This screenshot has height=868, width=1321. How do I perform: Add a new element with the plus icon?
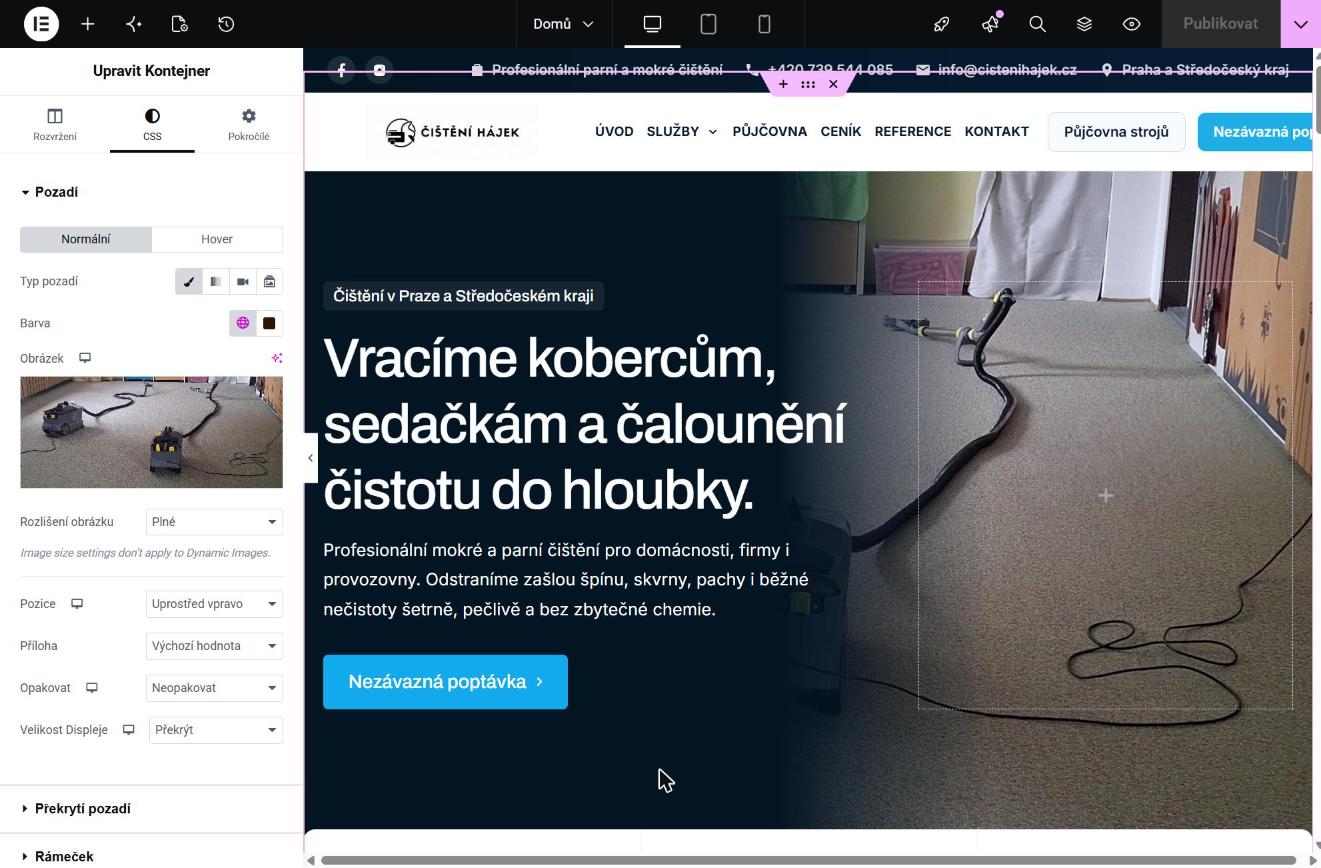tap(88, 24)
